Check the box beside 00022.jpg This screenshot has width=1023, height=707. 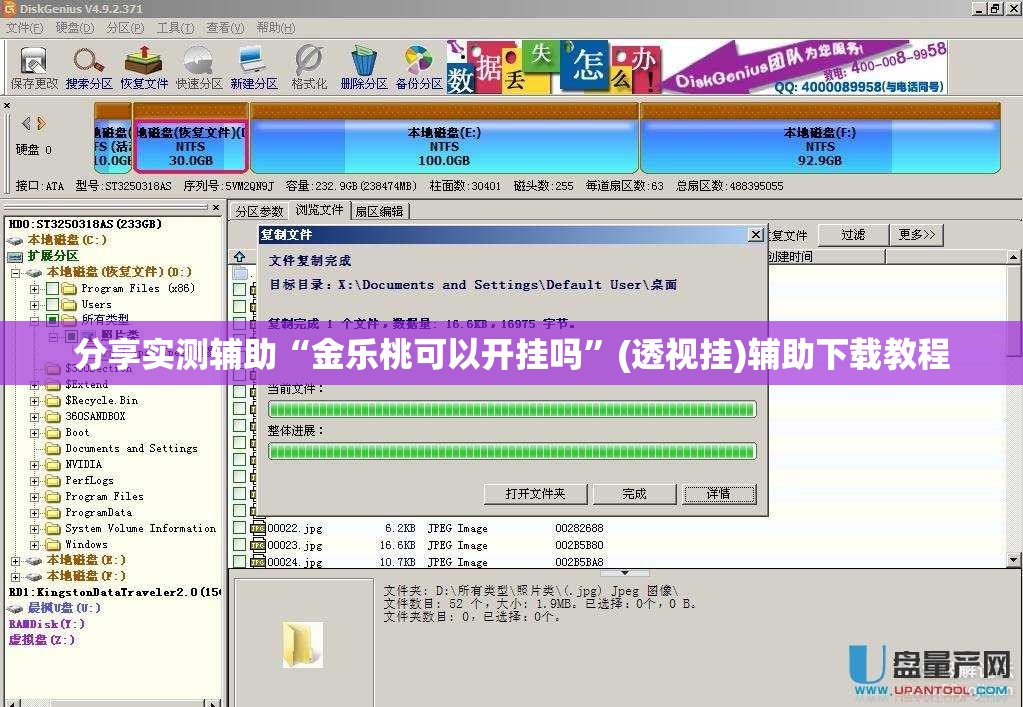click(239, 528)
